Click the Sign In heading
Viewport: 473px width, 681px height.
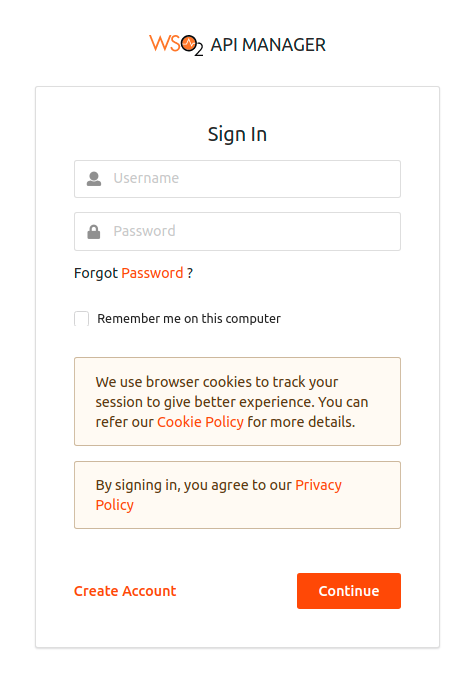click(237, 134)
